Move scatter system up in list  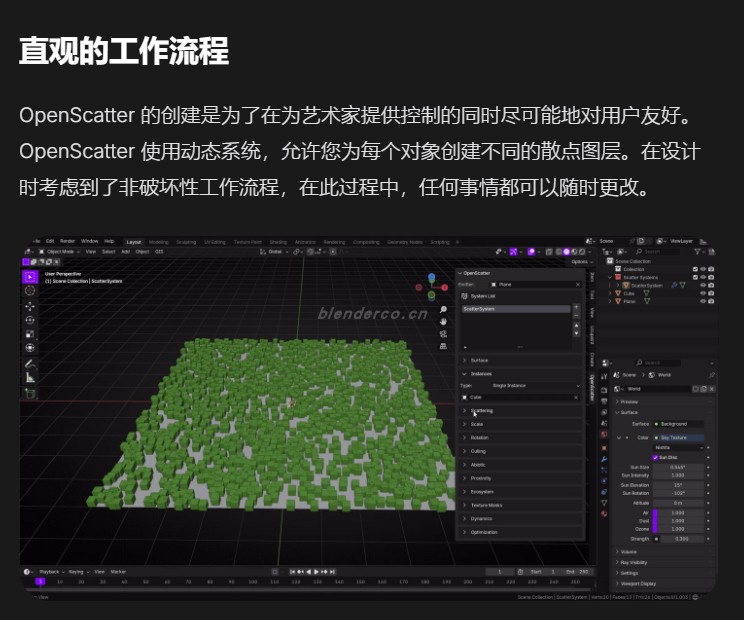(x=577, y=326)
